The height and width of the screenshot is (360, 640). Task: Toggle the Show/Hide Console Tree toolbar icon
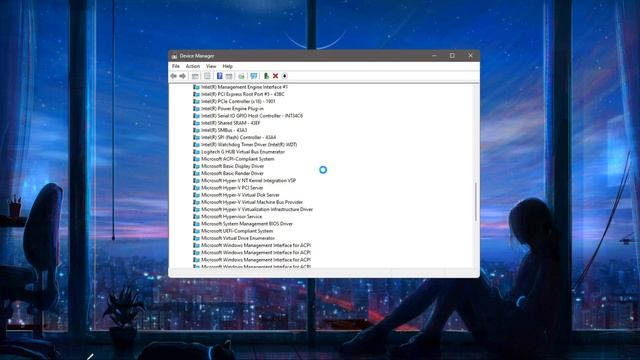pyautogui.click(x=195, y=76)
